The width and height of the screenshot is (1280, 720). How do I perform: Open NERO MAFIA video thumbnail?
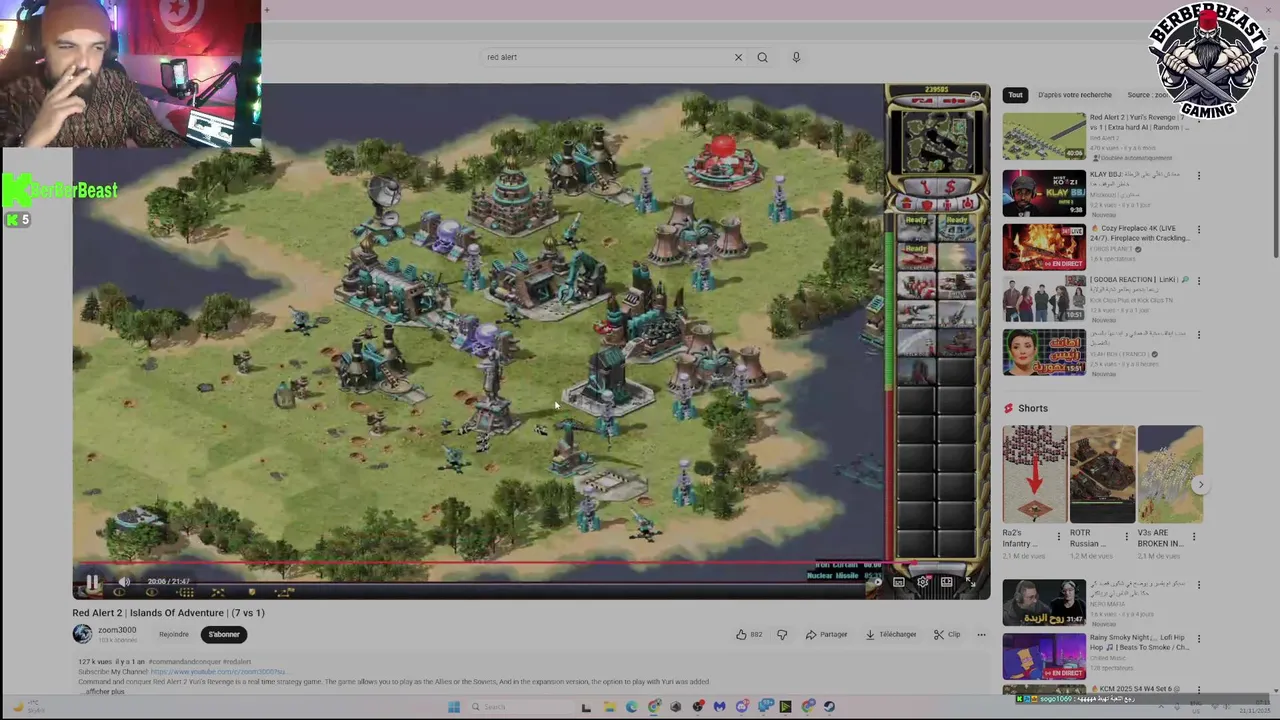pyautogui.click(x=1044, y=602)
